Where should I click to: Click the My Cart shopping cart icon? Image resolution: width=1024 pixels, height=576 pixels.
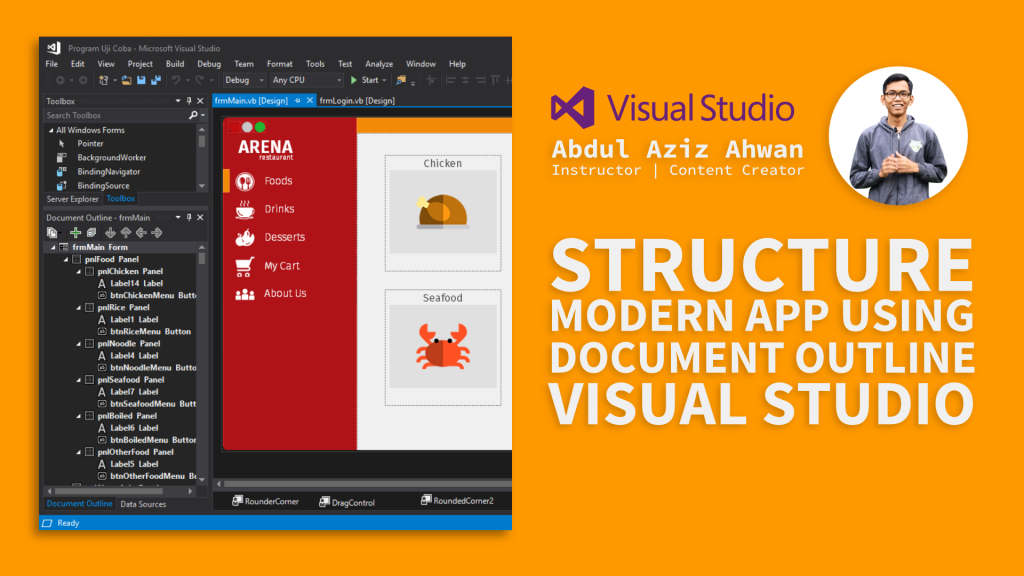pos(244,266)
